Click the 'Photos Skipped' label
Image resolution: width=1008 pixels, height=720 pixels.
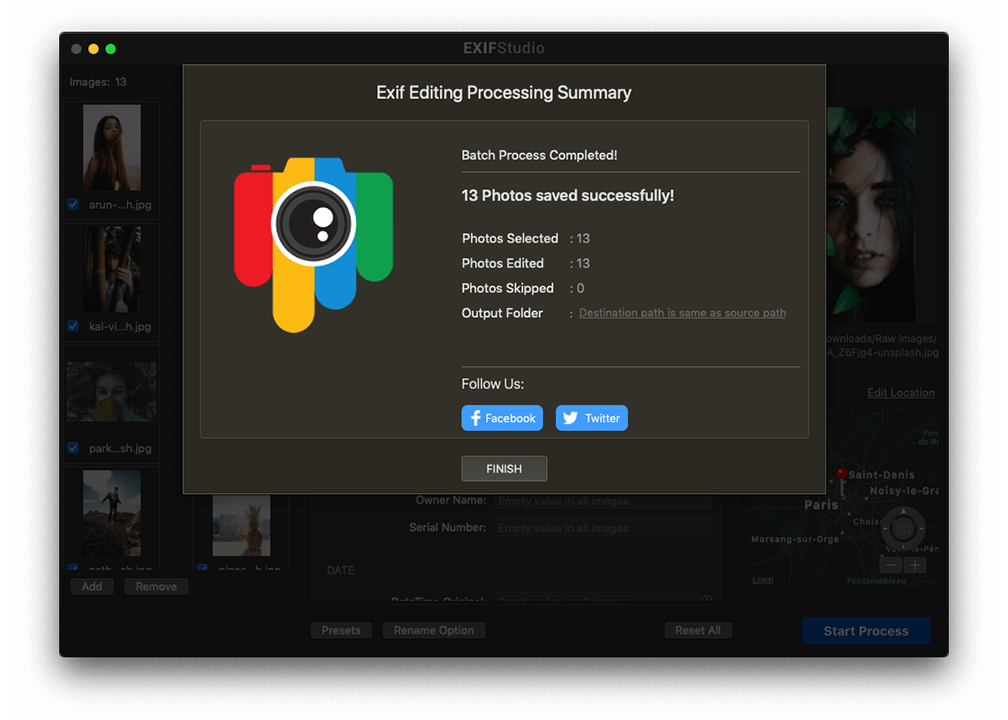coord(507,289)
